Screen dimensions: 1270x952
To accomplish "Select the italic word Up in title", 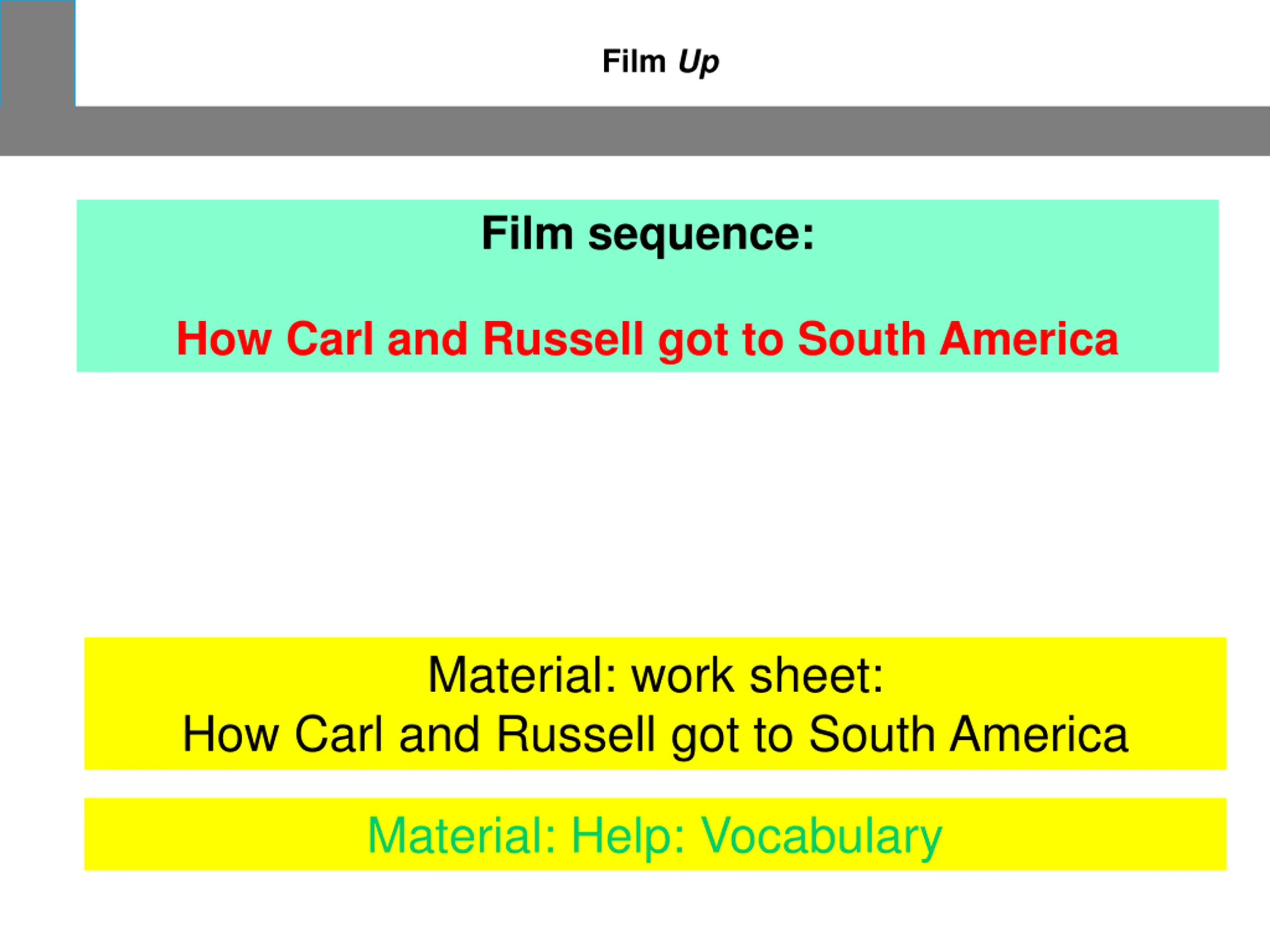I will coord(698,62).
